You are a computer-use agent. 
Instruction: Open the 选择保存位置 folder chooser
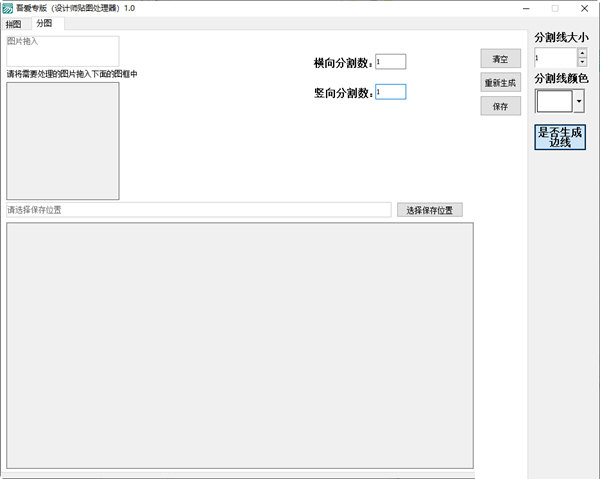coord(429,210)
